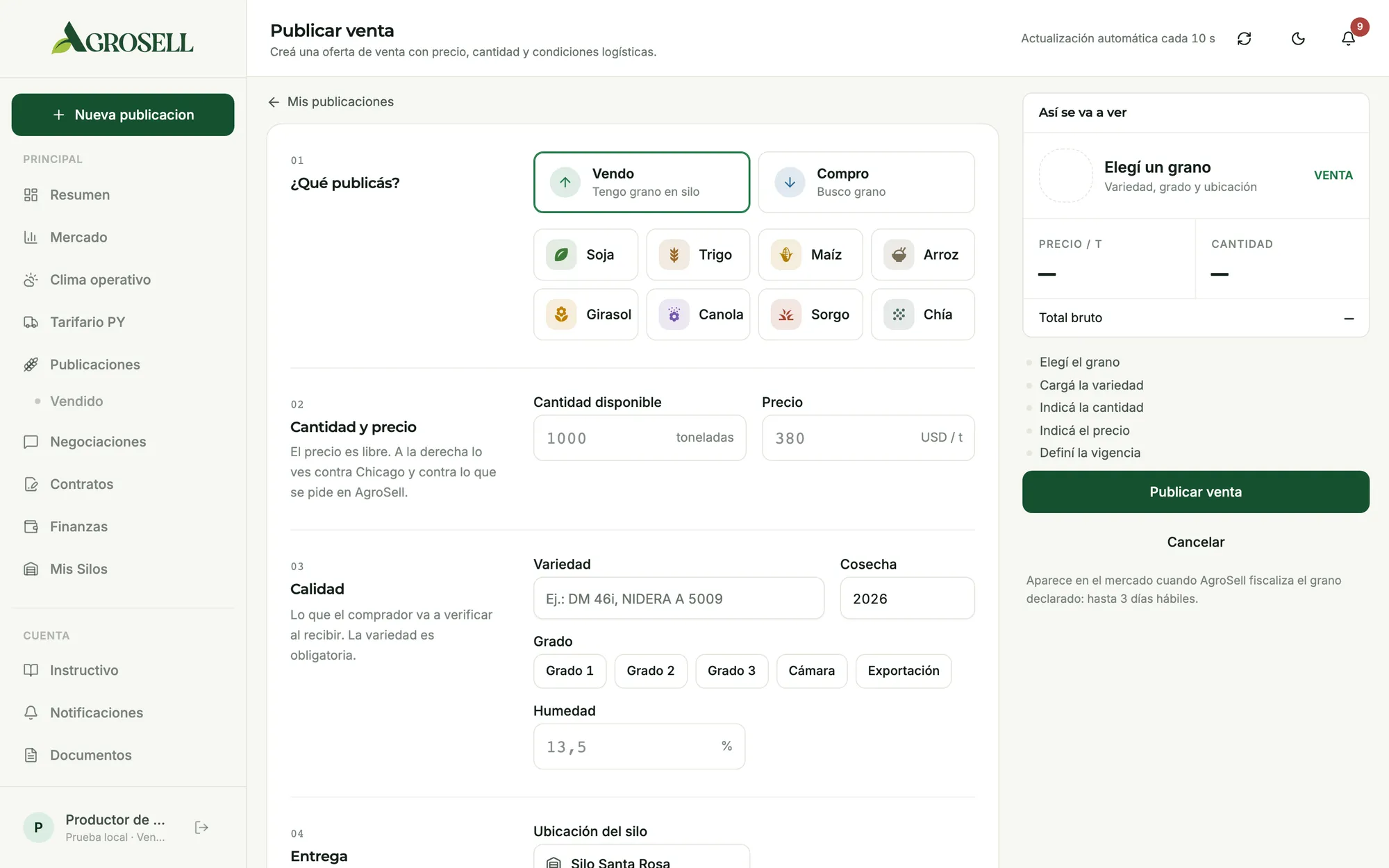
Task: Select Vendido sub-item
Action: (x=76, y=401)
